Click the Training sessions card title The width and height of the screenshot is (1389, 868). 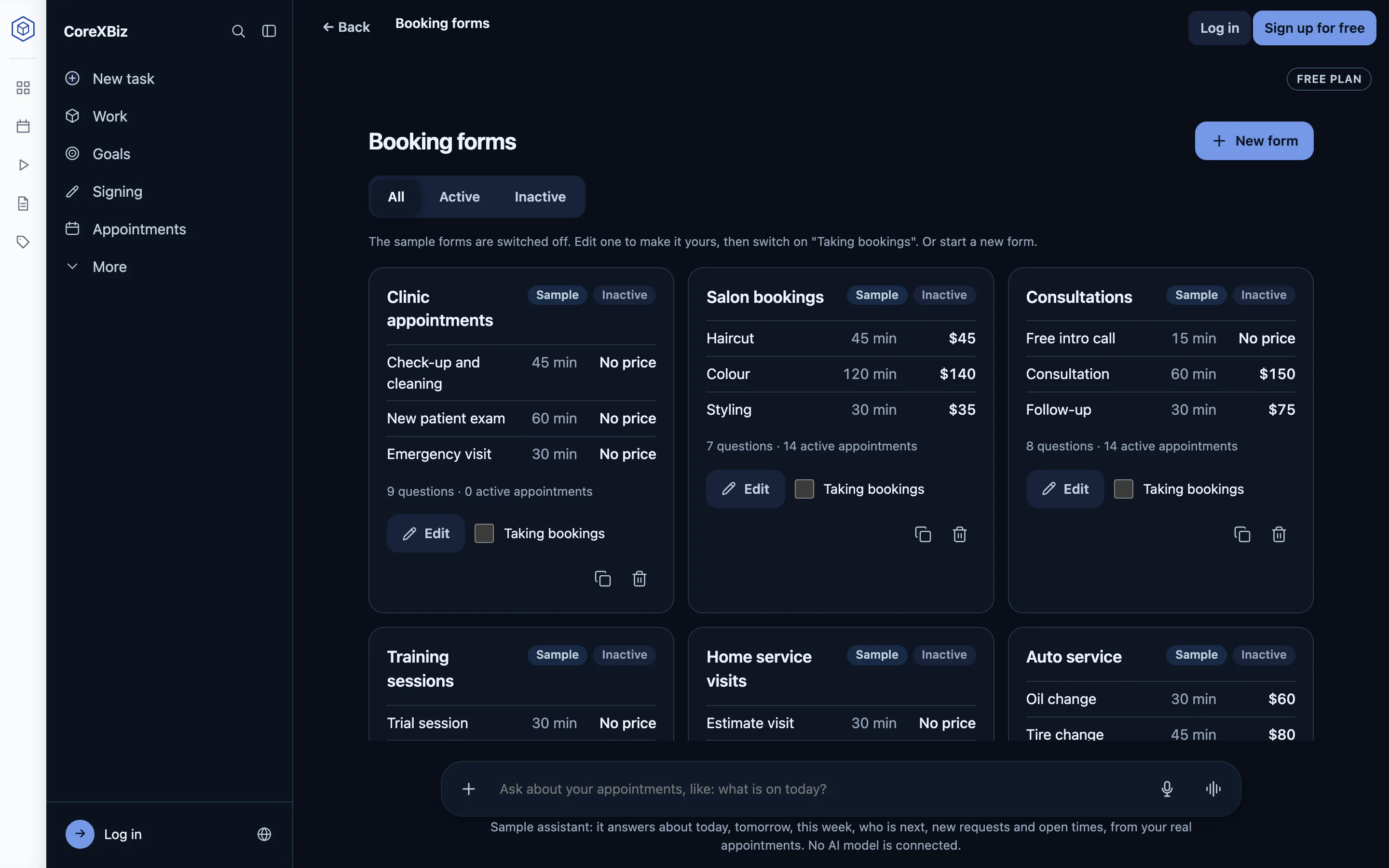click(420, 669)
